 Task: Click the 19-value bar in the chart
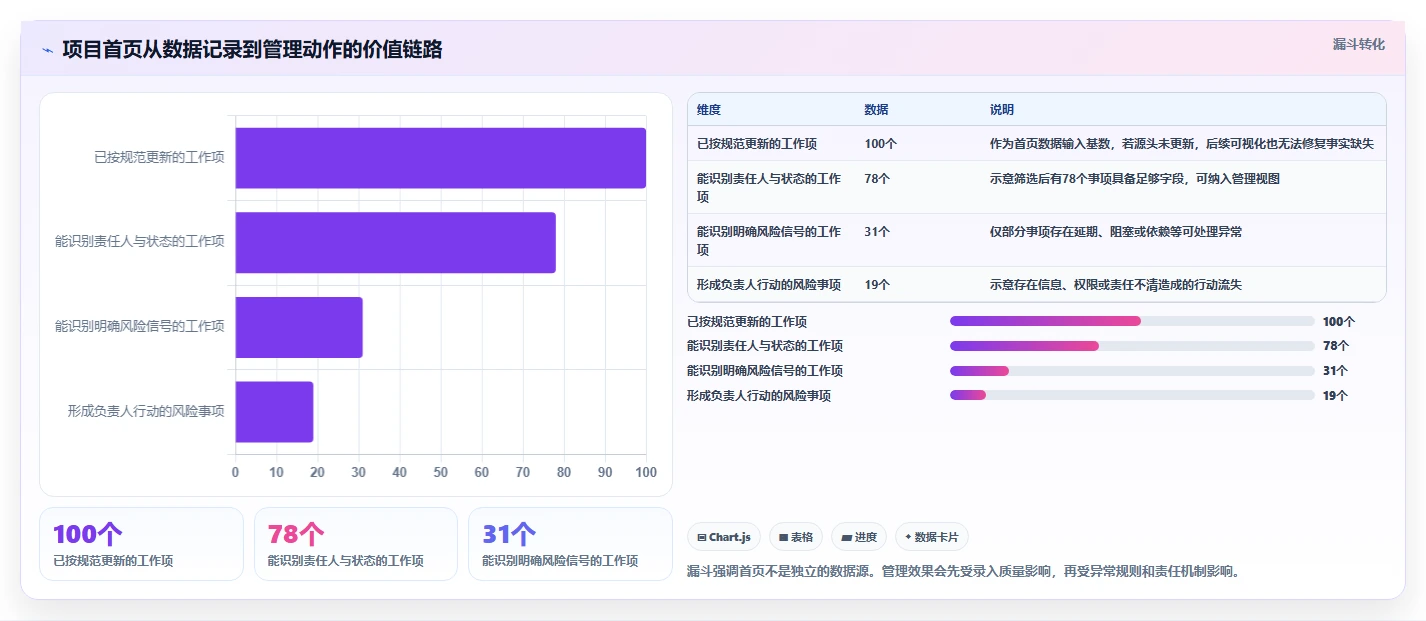pos(274,412)
